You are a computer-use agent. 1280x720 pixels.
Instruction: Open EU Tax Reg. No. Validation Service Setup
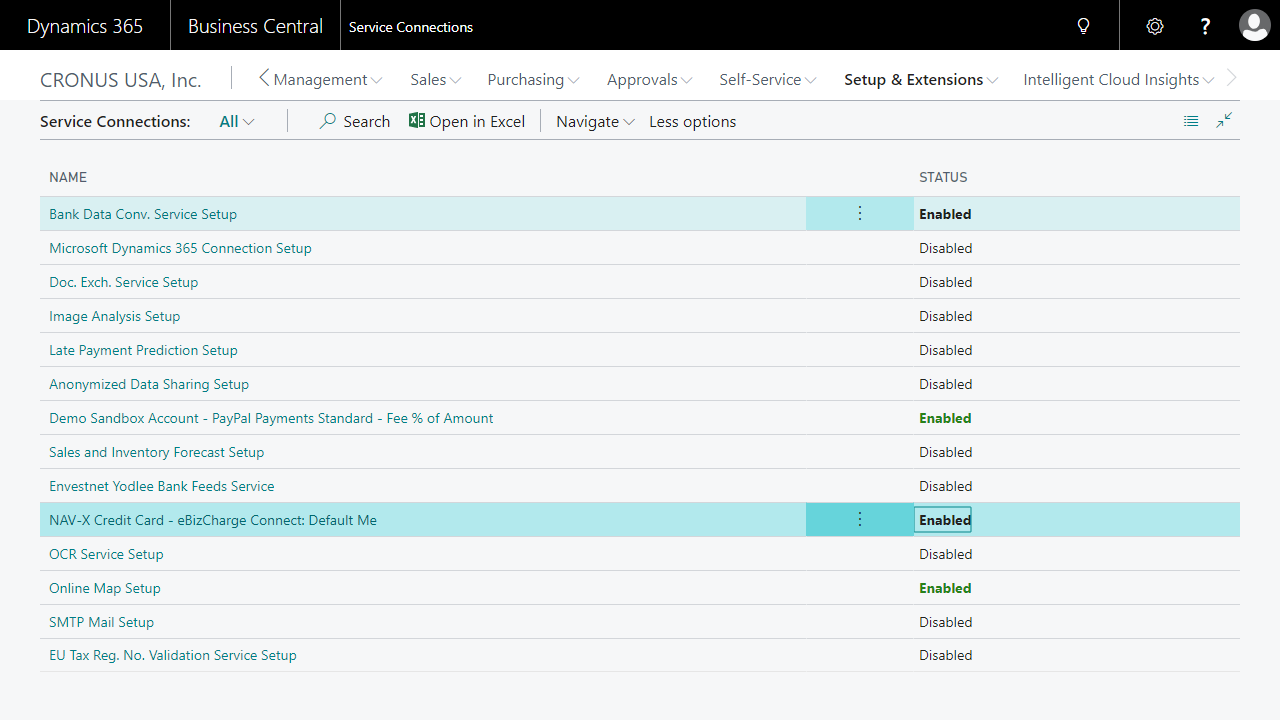tap(173, 655)
